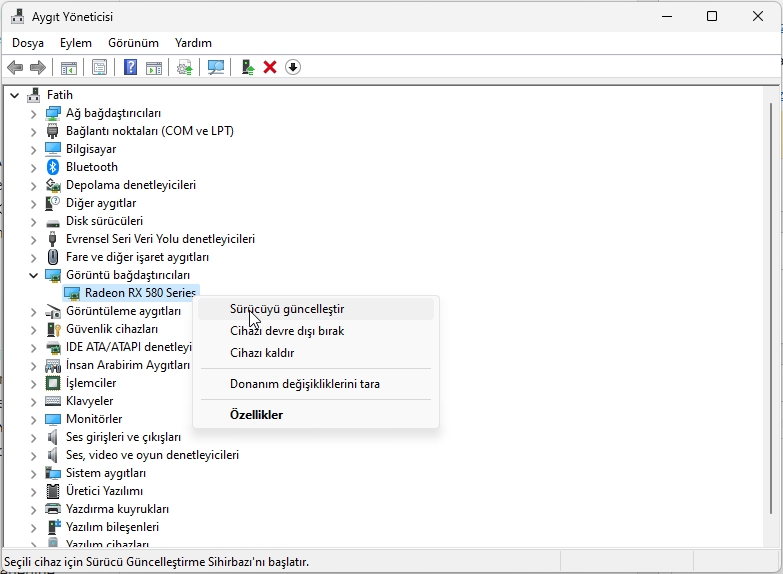The image size is (783, 574).
Task: Click the green-arrow computer icon in toolbar
Action: click(x=248, y=67)
